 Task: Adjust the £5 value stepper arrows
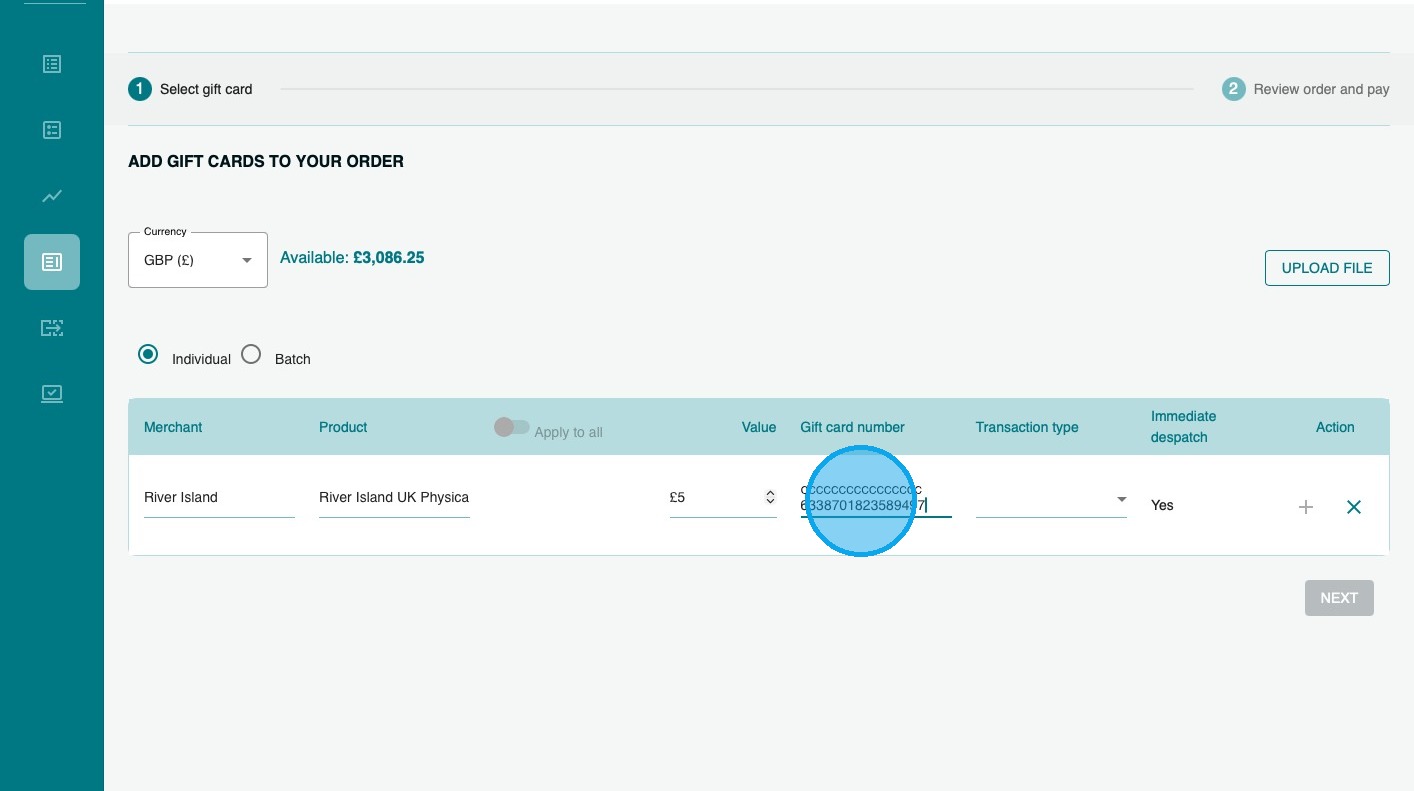point(770,497)
